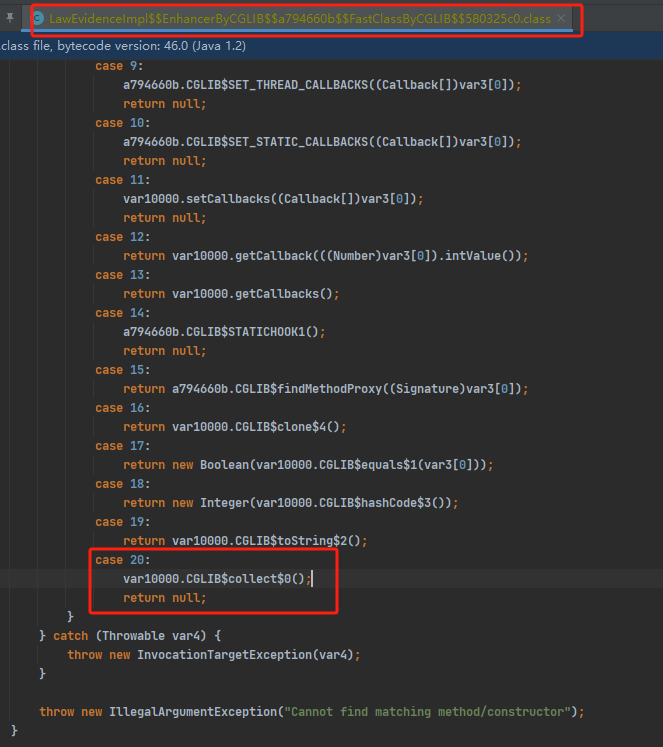Click CGLIB$SET_THREAD_CALLBACKS call line
The image size is (663, 747).
[322, 85]
